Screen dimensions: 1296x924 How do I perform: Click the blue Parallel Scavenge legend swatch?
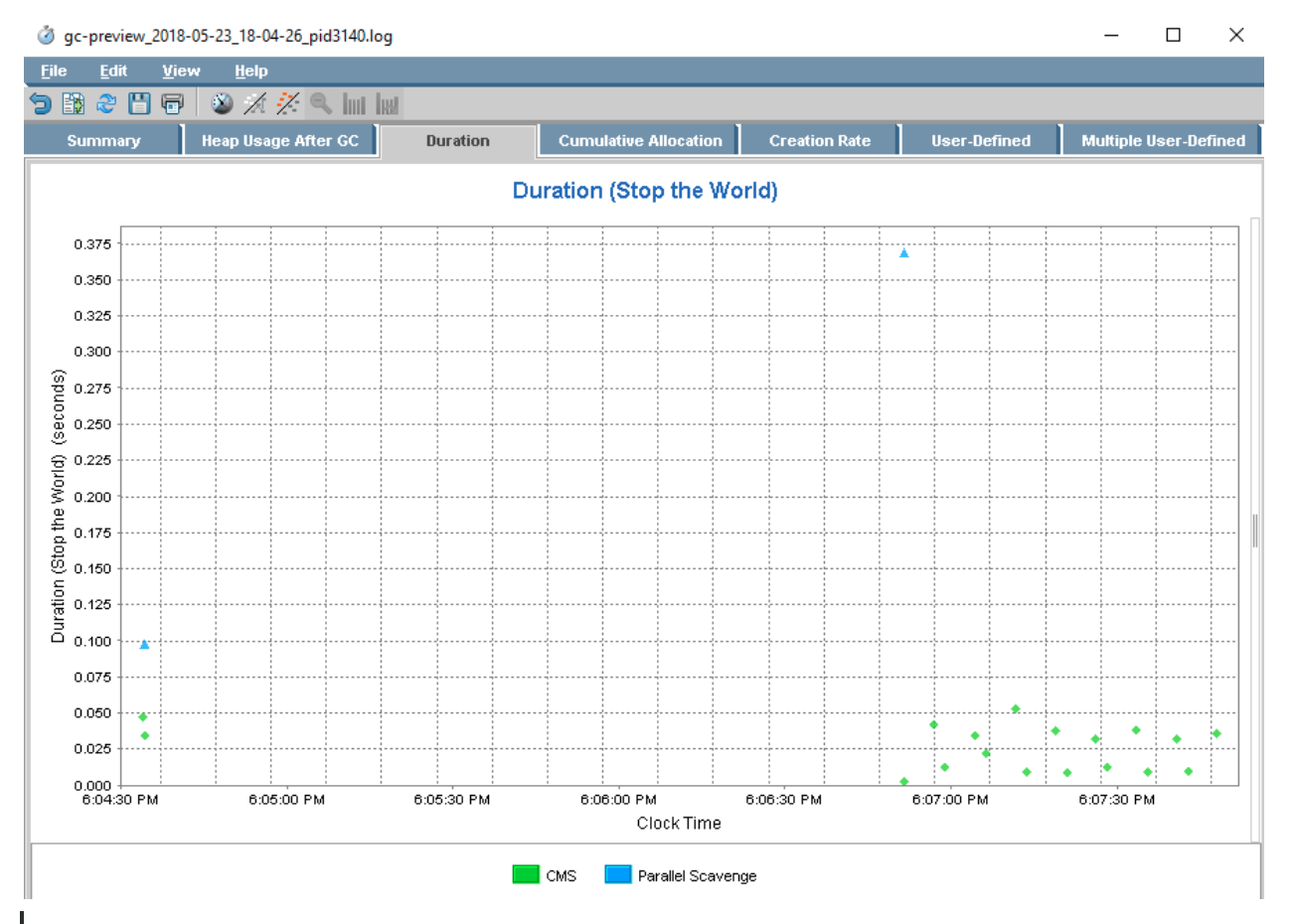click(x=618, y=874)
